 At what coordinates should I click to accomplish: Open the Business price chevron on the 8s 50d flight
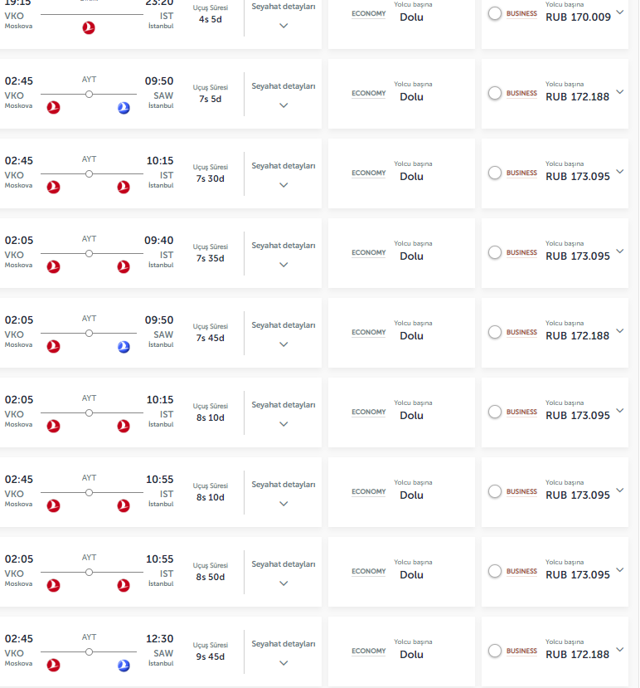(620, 570)
